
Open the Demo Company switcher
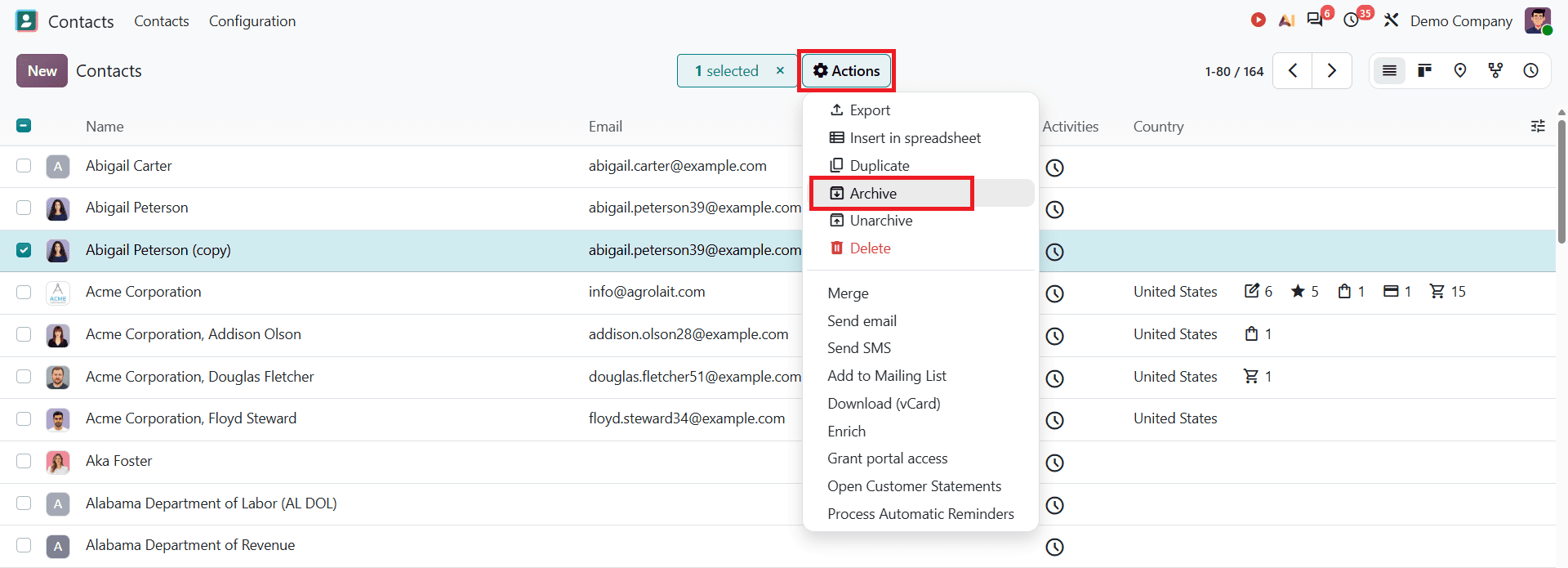pos(1461,21)
